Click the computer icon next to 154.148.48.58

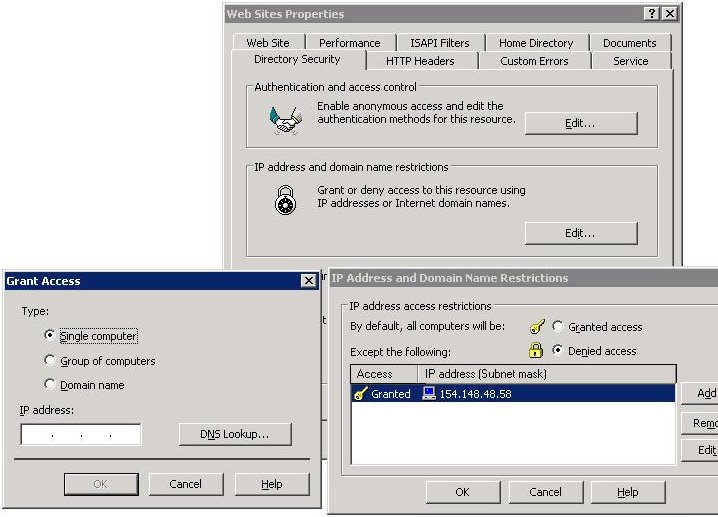tap(429, 394)
